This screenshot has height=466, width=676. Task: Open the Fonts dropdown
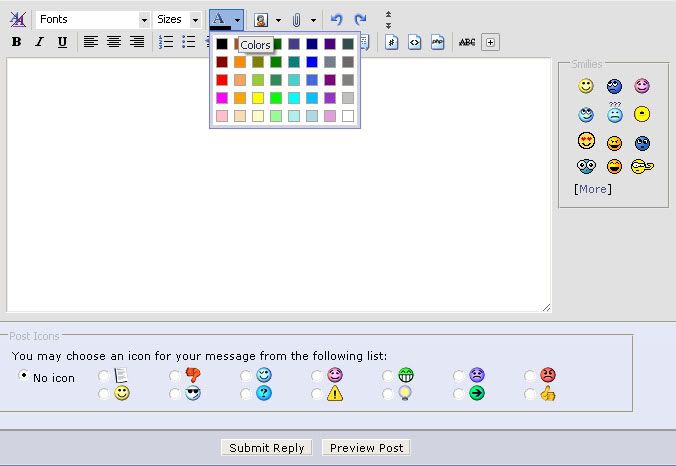coord(91,19)
